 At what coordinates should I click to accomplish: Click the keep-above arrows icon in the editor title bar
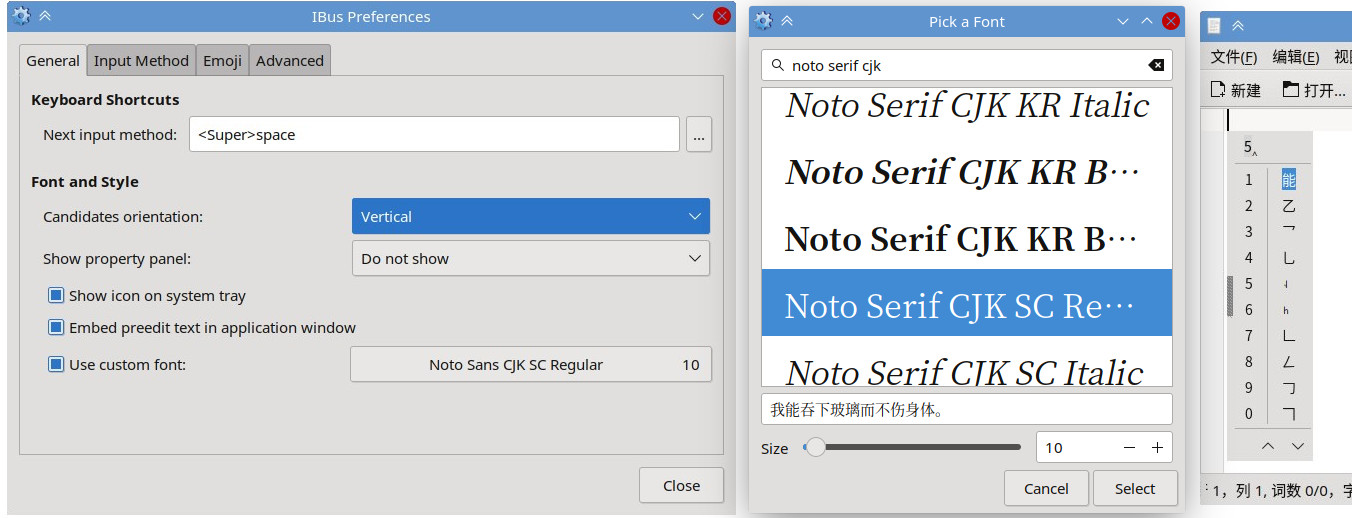(1238, 26)
